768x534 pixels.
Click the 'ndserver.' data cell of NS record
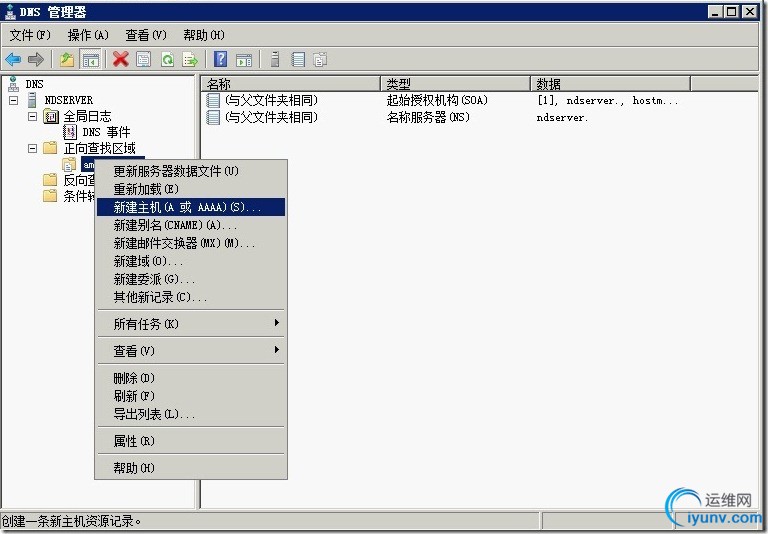click(x=562, y=118)
